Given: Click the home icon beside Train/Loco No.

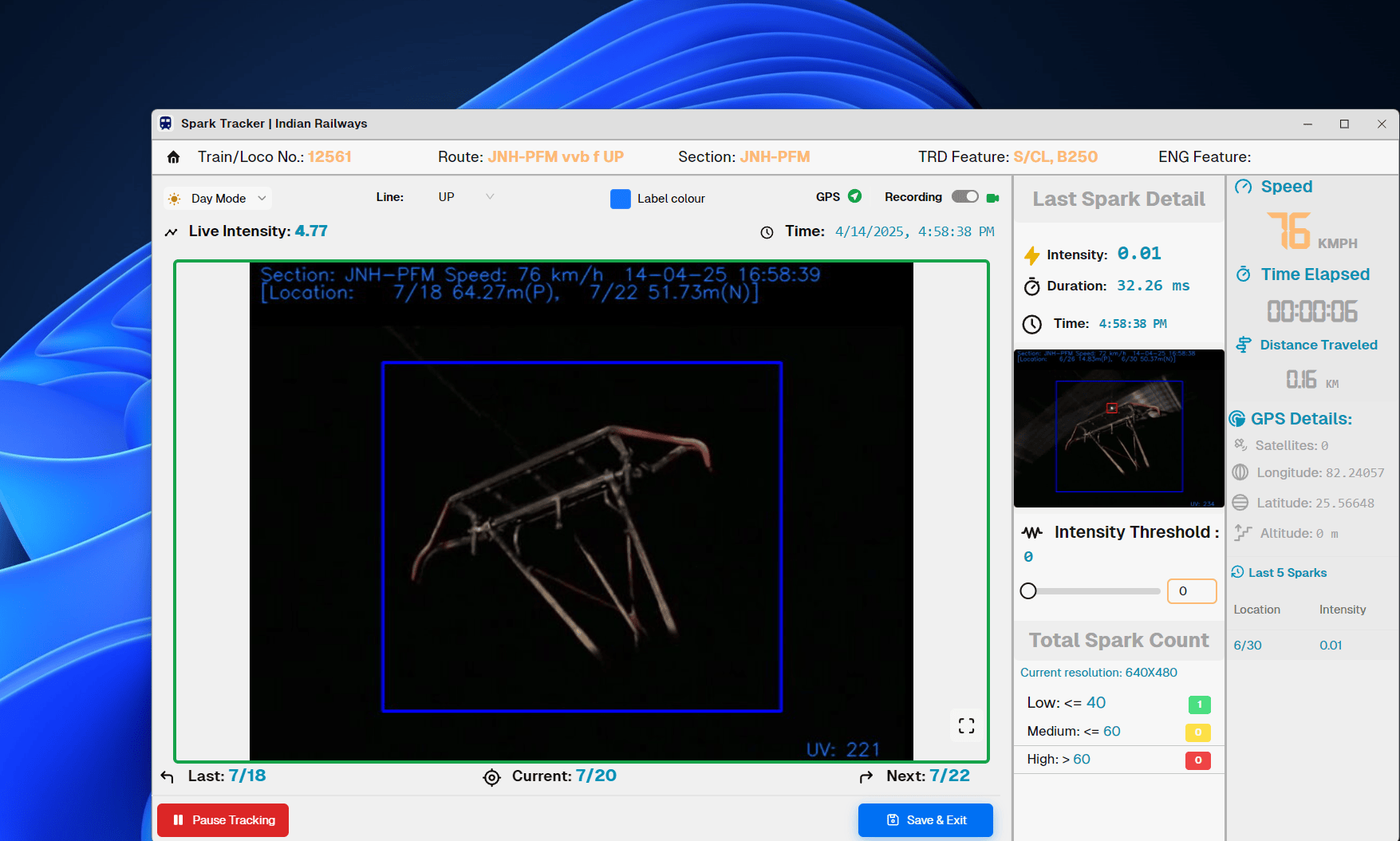Looking at the screenshot, I should tap(173, 157).
